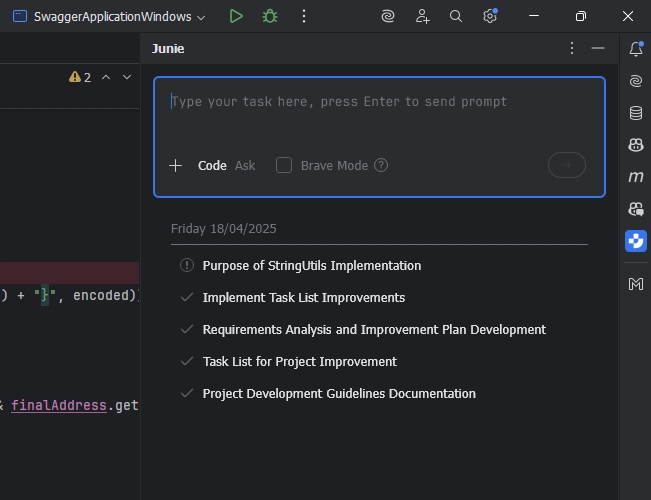Switch Junie to Code mode
Viewport: 651px width, 500px height.
[x=212, y=166]
